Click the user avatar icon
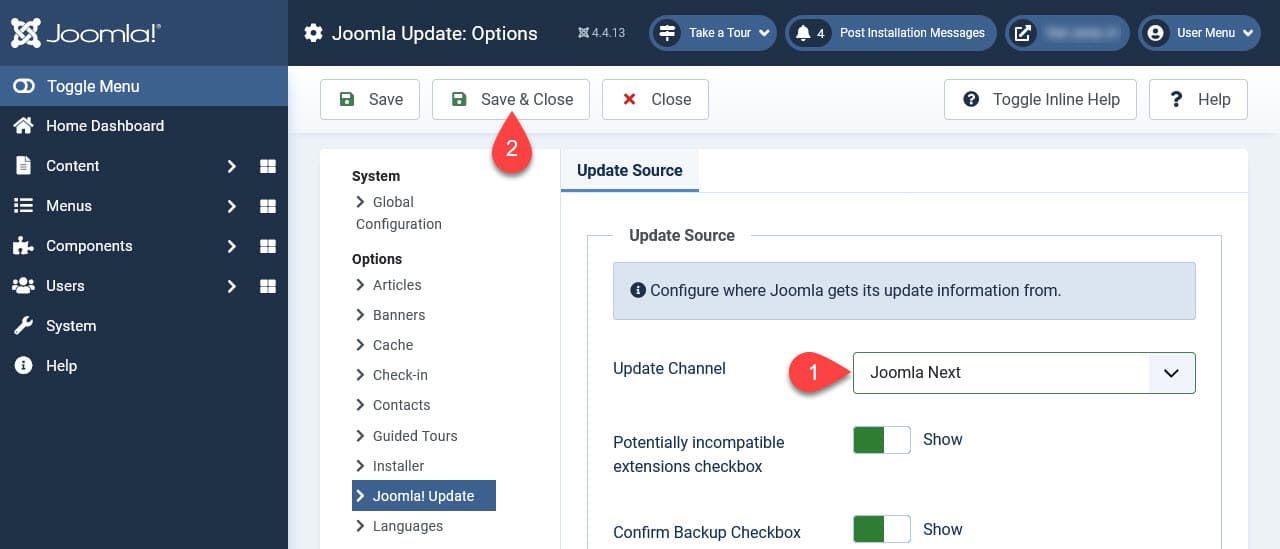Screen dimensions: 1280x549 tap(1156, 33)
